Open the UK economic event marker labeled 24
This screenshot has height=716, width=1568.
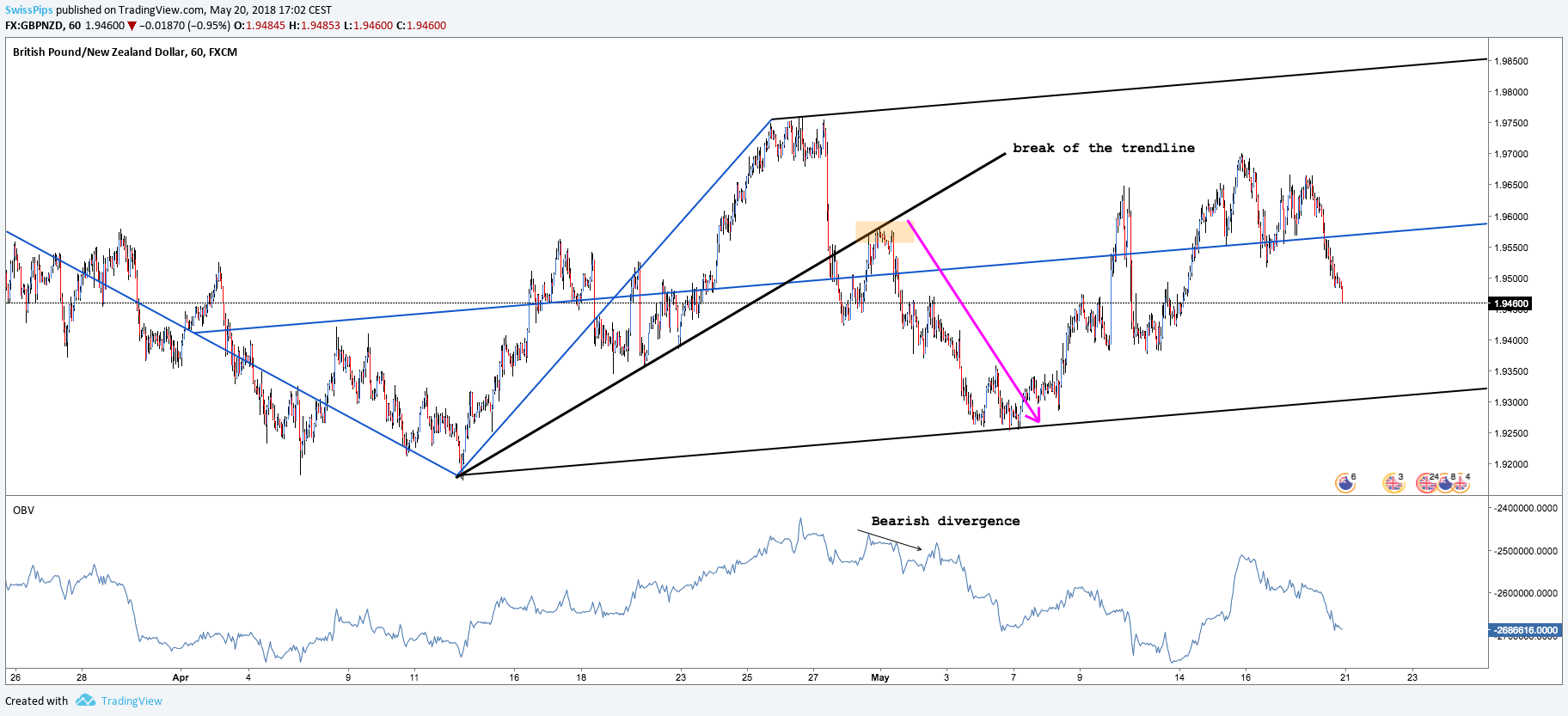click(1427, 483)
